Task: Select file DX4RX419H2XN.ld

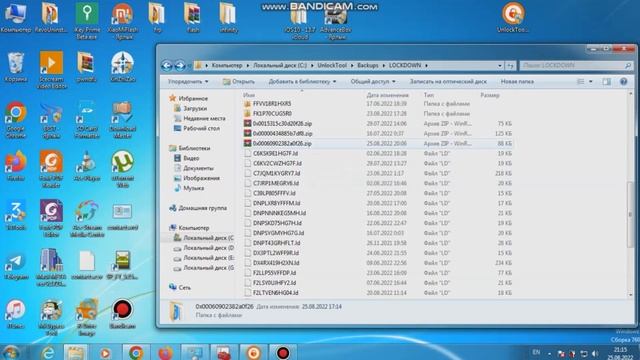Action: coord(276,263)
